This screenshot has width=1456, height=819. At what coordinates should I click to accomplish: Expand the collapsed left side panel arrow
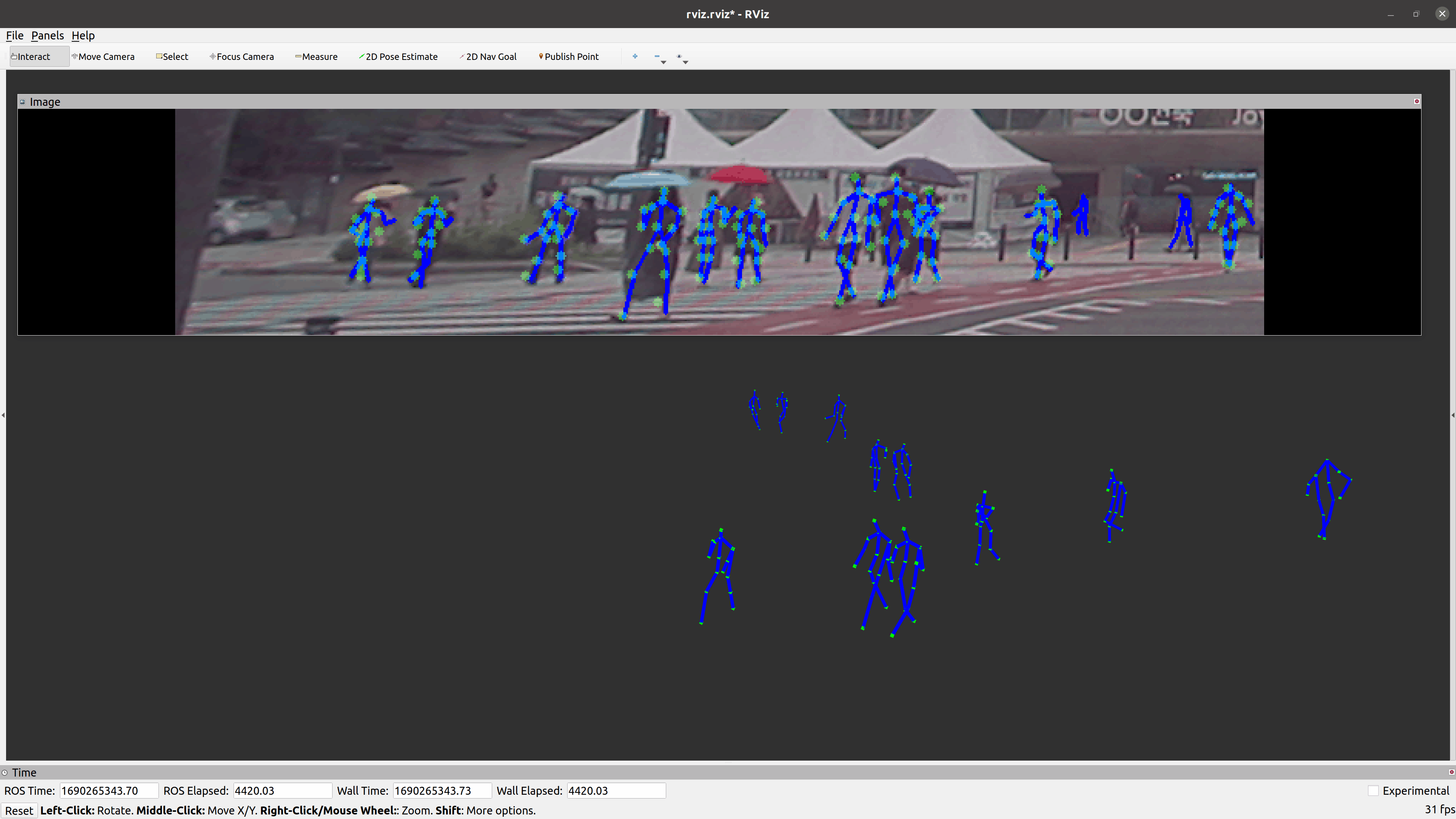coord(3,416)
